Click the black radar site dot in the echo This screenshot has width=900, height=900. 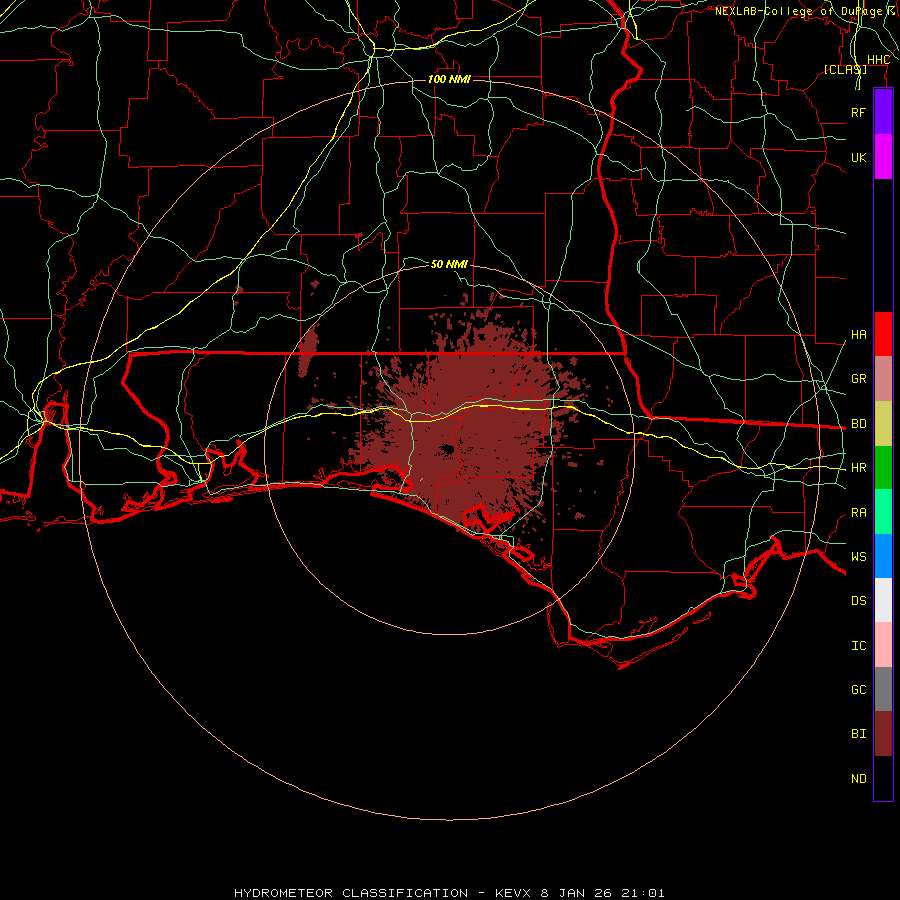pos(447,449)
